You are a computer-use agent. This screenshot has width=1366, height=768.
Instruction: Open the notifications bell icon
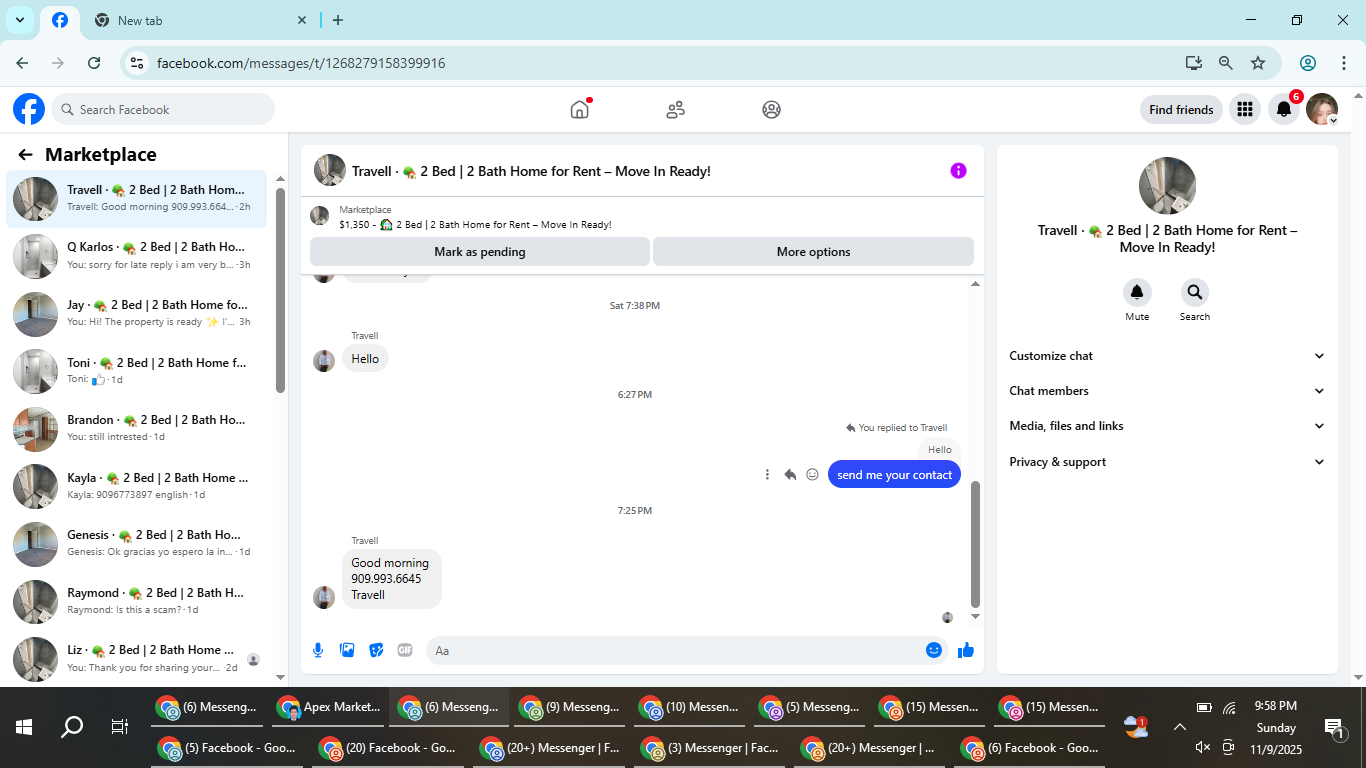[1284, 109]
